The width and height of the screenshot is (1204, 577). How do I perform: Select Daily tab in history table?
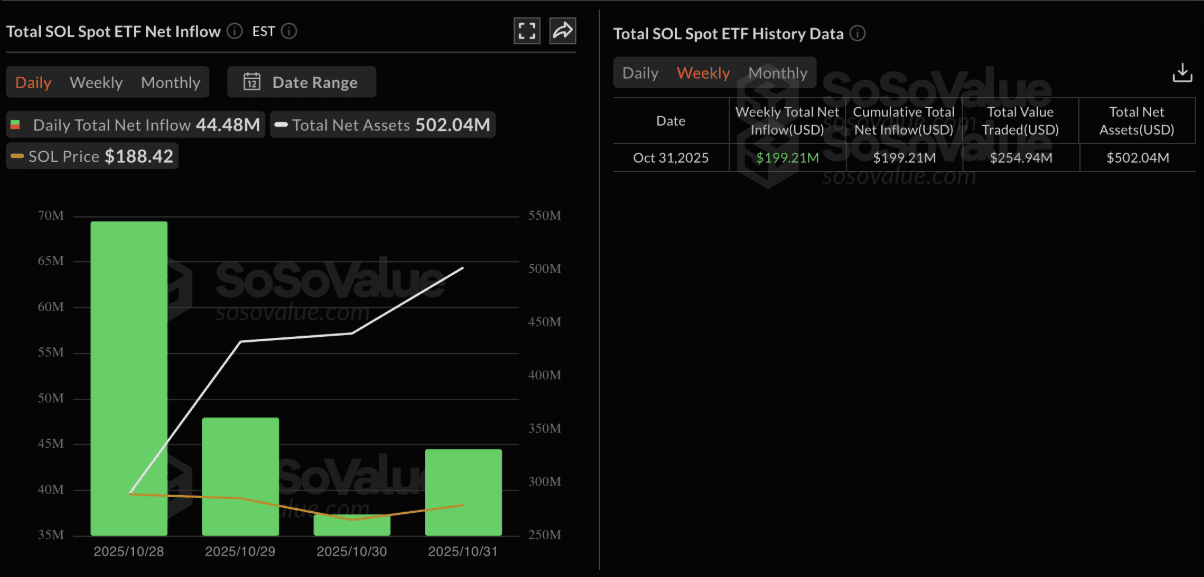(x=640, y=73)
